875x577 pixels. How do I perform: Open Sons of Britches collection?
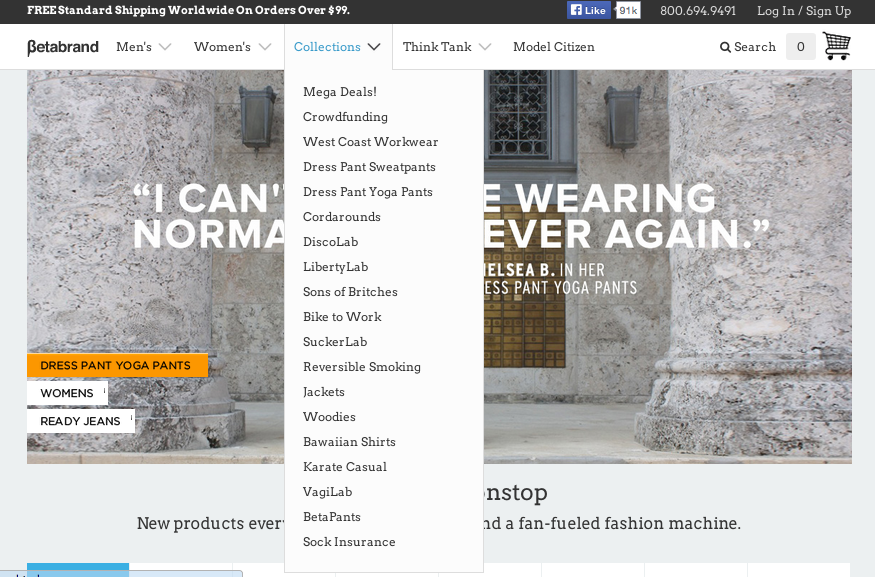pos(350,292)
